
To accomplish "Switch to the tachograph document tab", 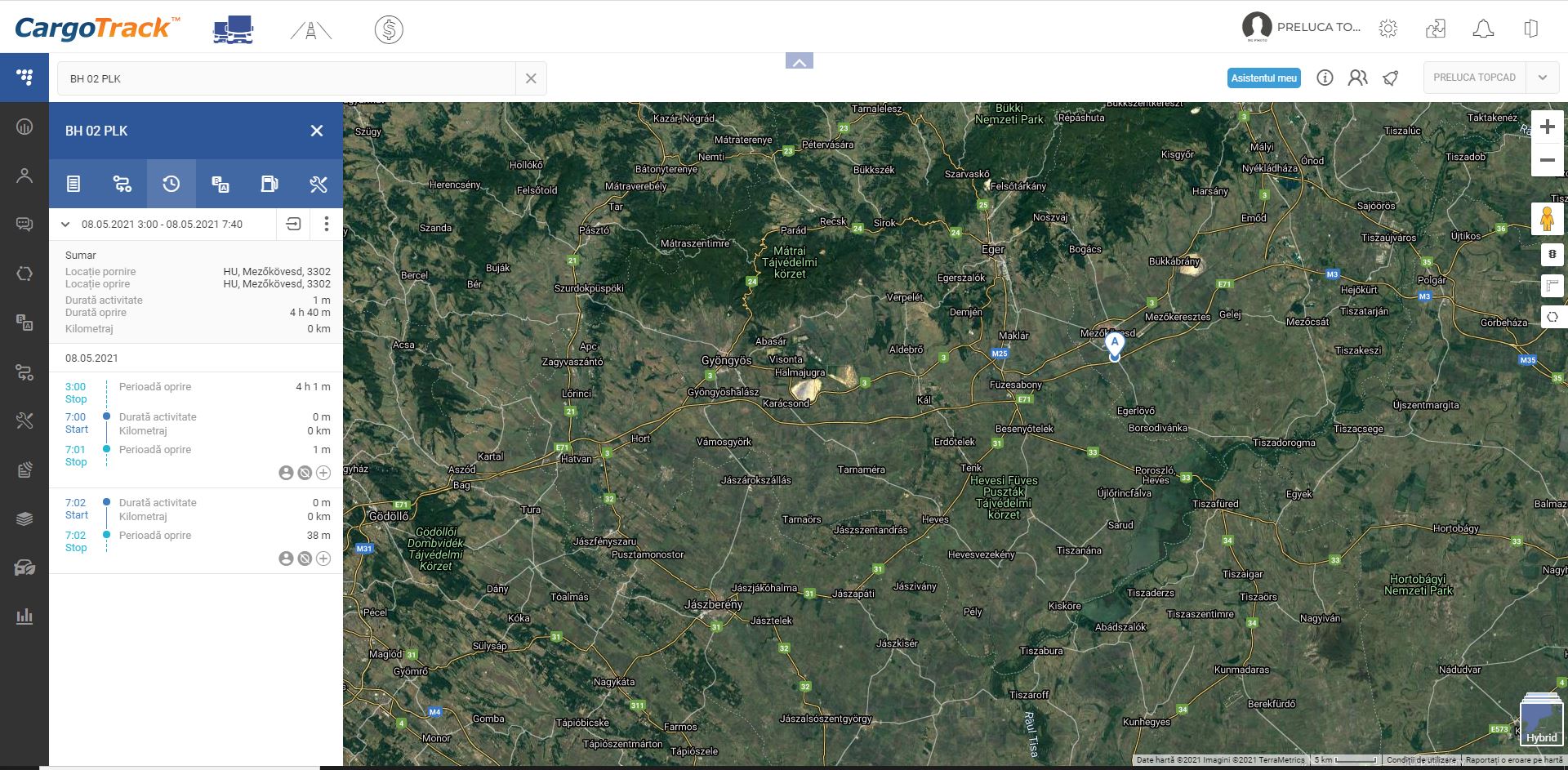I will pos(220,184).
